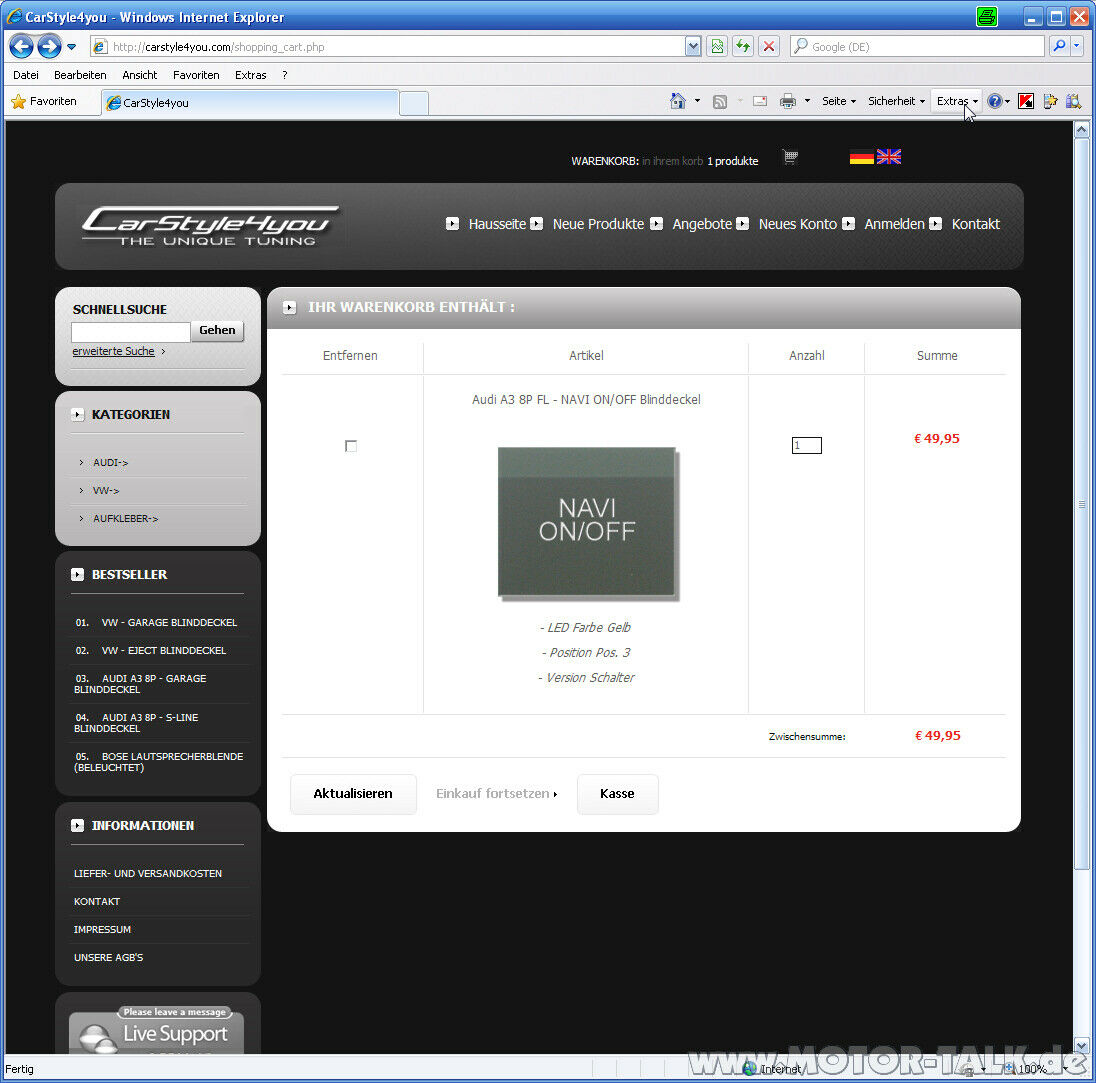Click the shopping cart icon in header
The height and width of the screenshot is (1083, 1096).
[x=791, y=157]
